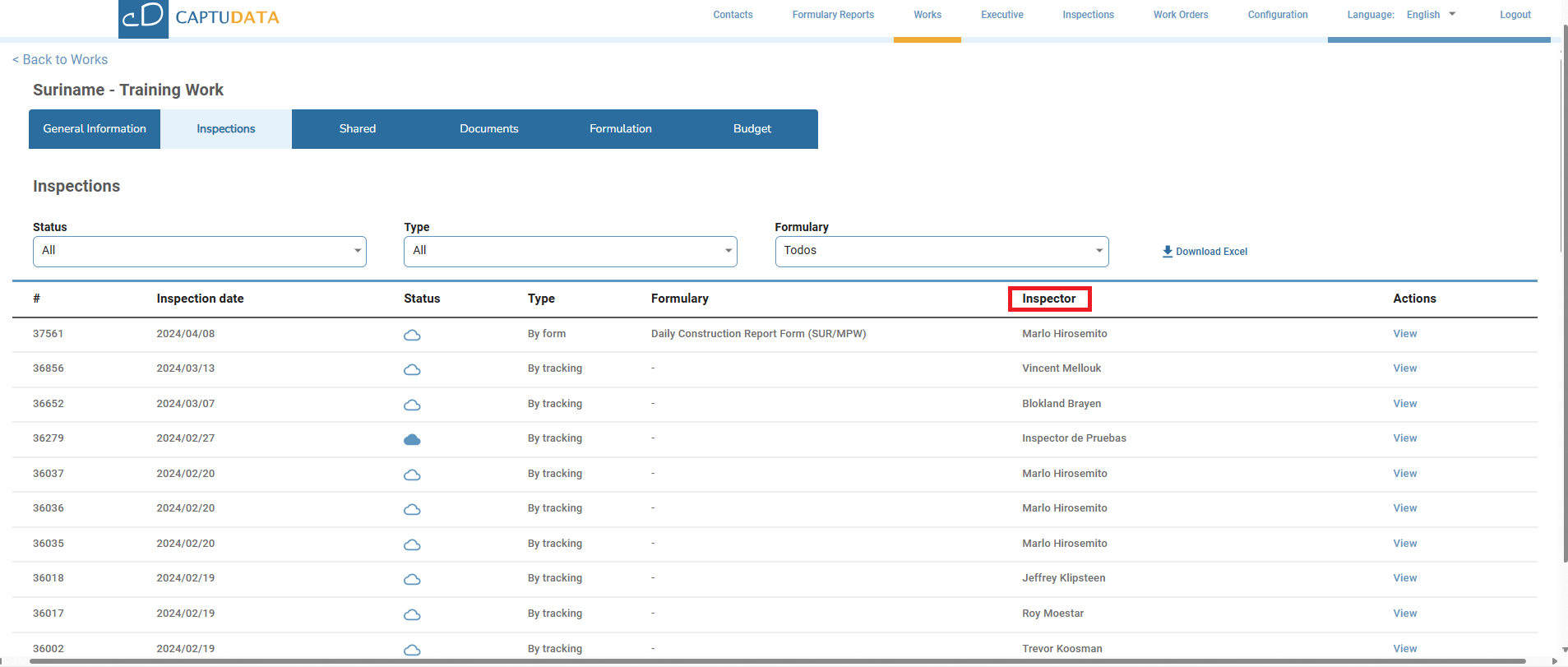Expand the Type filter dropdown

tap(570, 251)
